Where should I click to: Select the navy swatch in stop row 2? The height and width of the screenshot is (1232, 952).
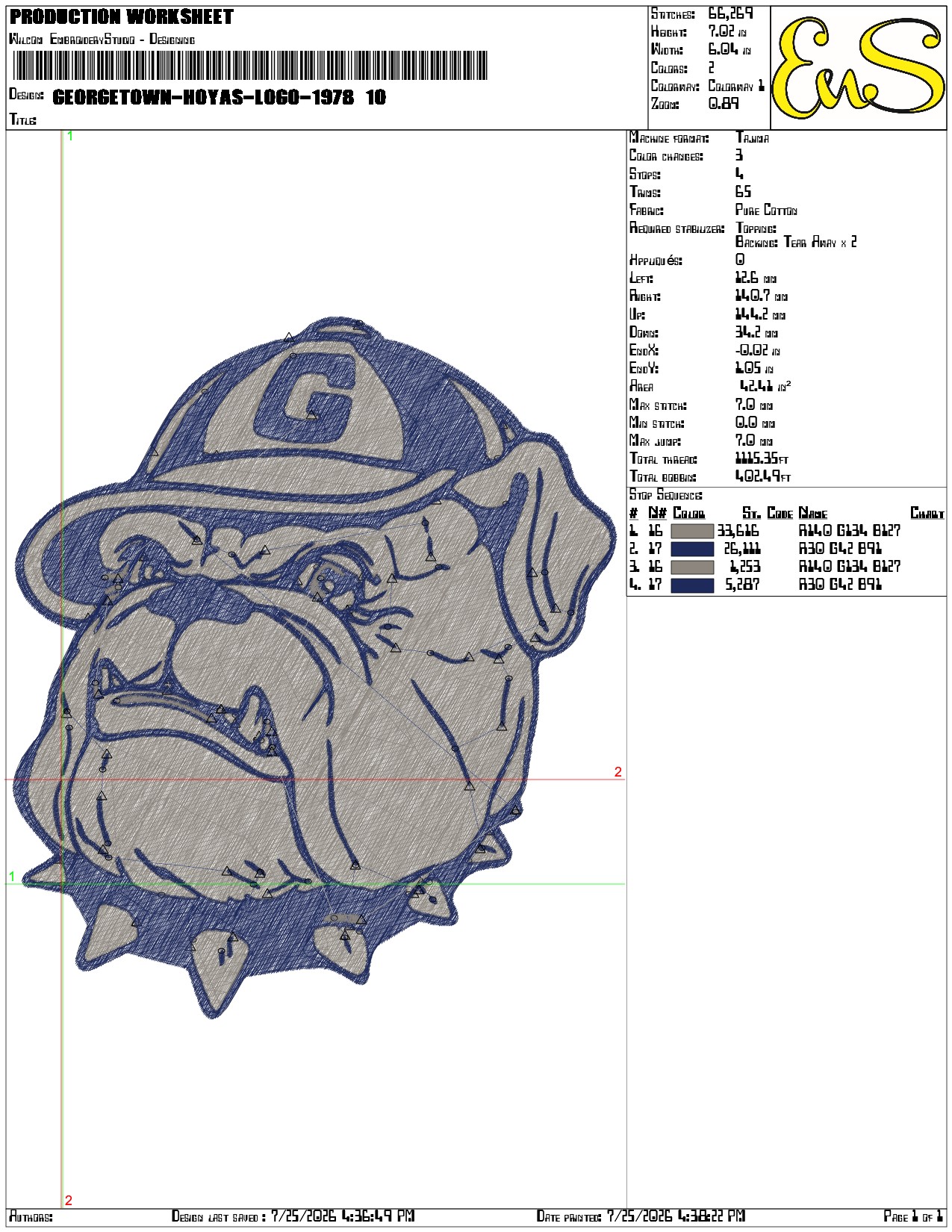coord(692,549)
